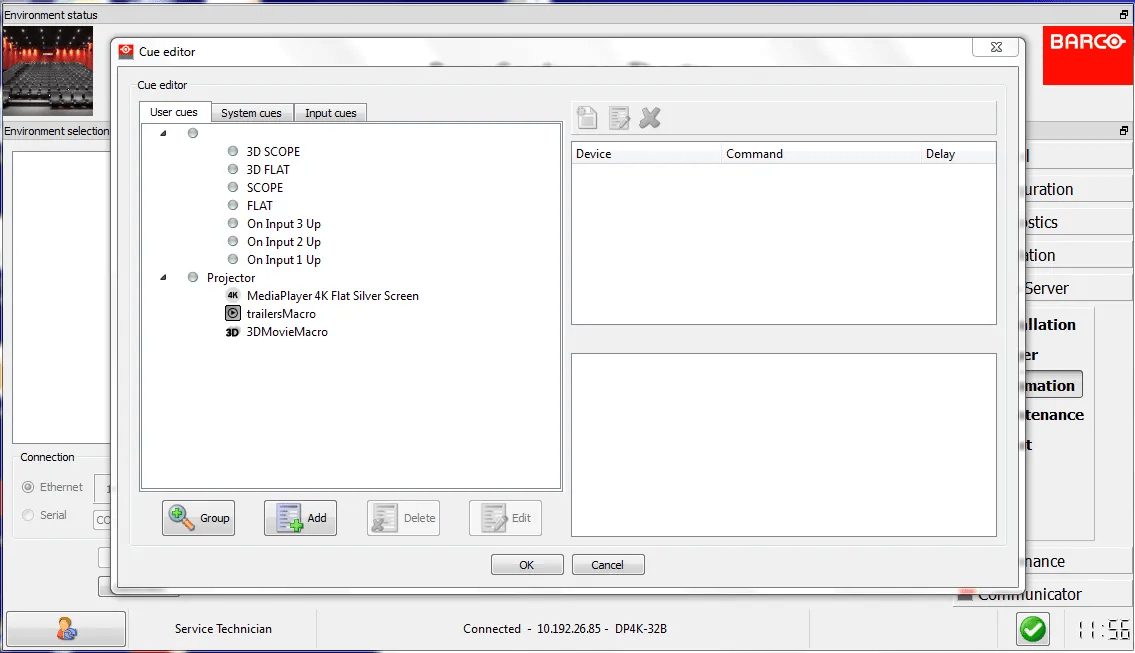
Task: Select the On Input 2 Up cue
Action: (x=283, y=242)
